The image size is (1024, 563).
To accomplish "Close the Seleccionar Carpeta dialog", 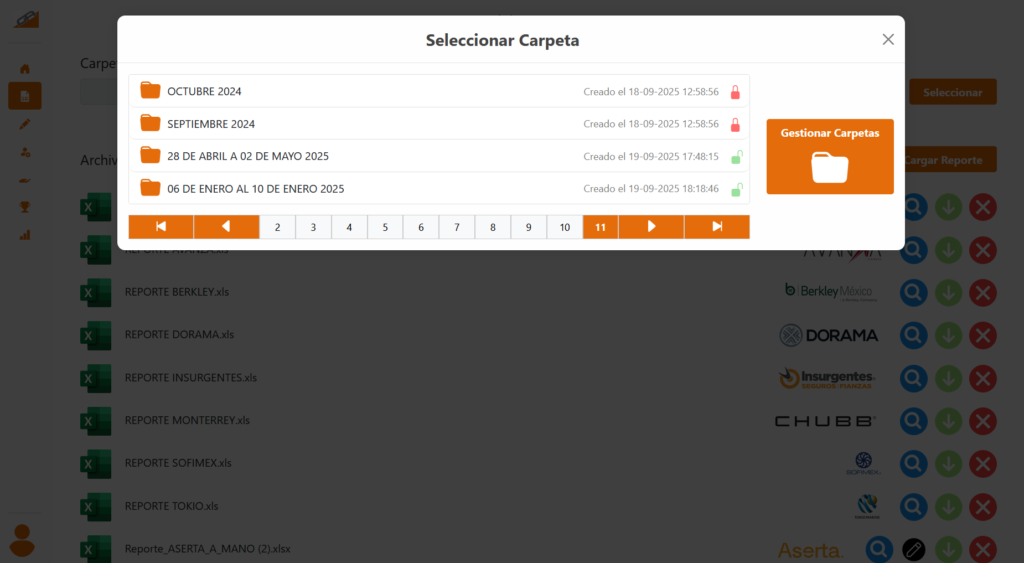I will pyautogui.click(x=888, y=40).
